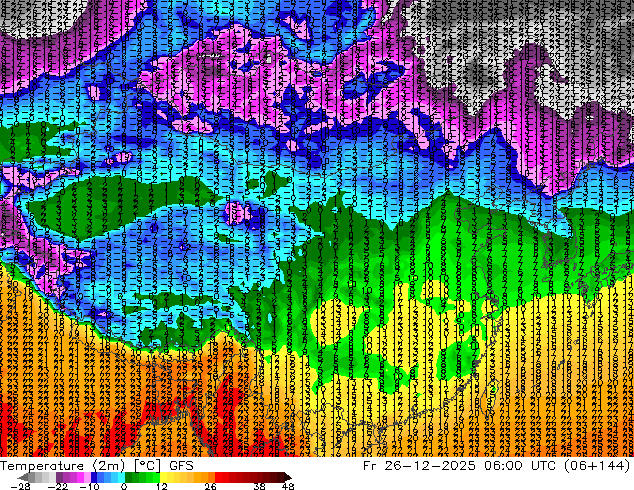Click the 'Temperature (2m) [°C] GFS' title
Image resolution: width=634 pixels, height=490 pixels.
[97, 466]
